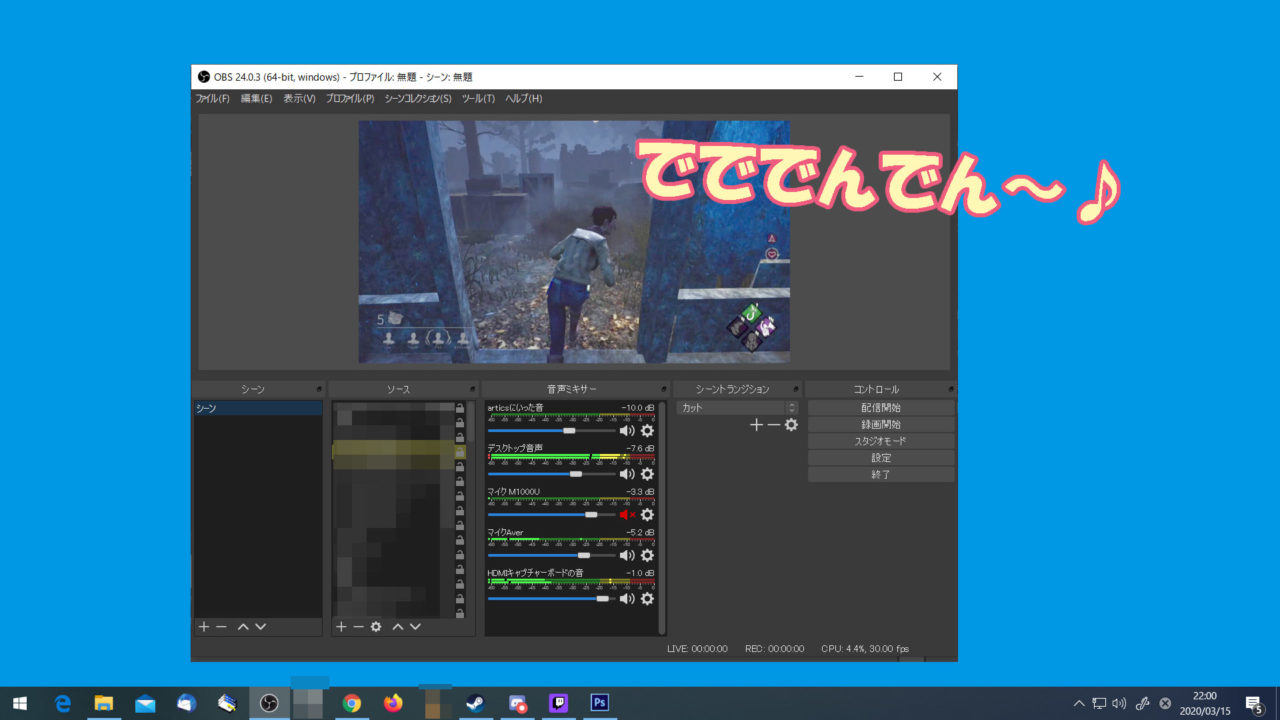This screenshot has height=720, width=1280.
Task: Mute the マイクAver channel speaker
Action: [x=627, y=555]
